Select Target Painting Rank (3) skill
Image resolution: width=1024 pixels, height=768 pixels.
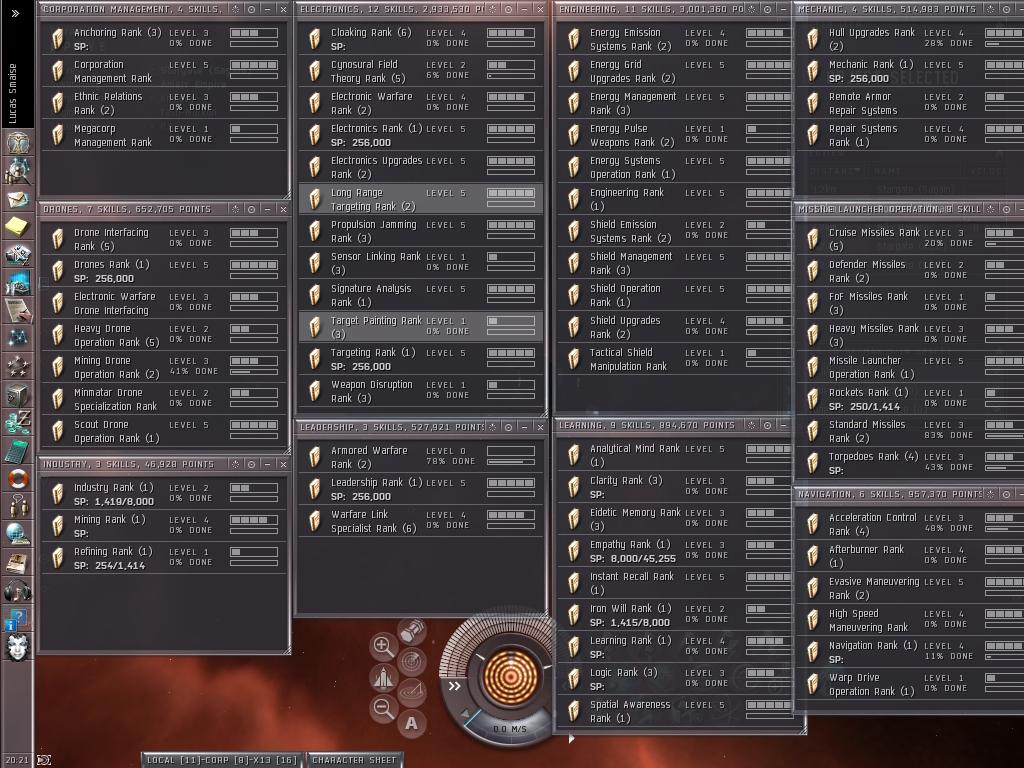tap(421, 327)
